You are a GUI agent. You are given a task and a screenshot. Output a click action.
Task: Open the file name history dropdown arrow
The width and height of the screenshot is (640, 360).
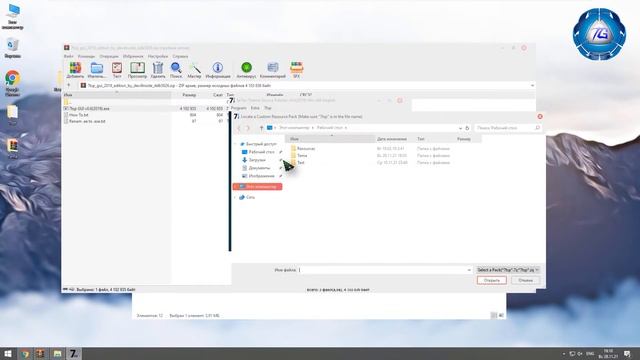[x=469, y=270]
